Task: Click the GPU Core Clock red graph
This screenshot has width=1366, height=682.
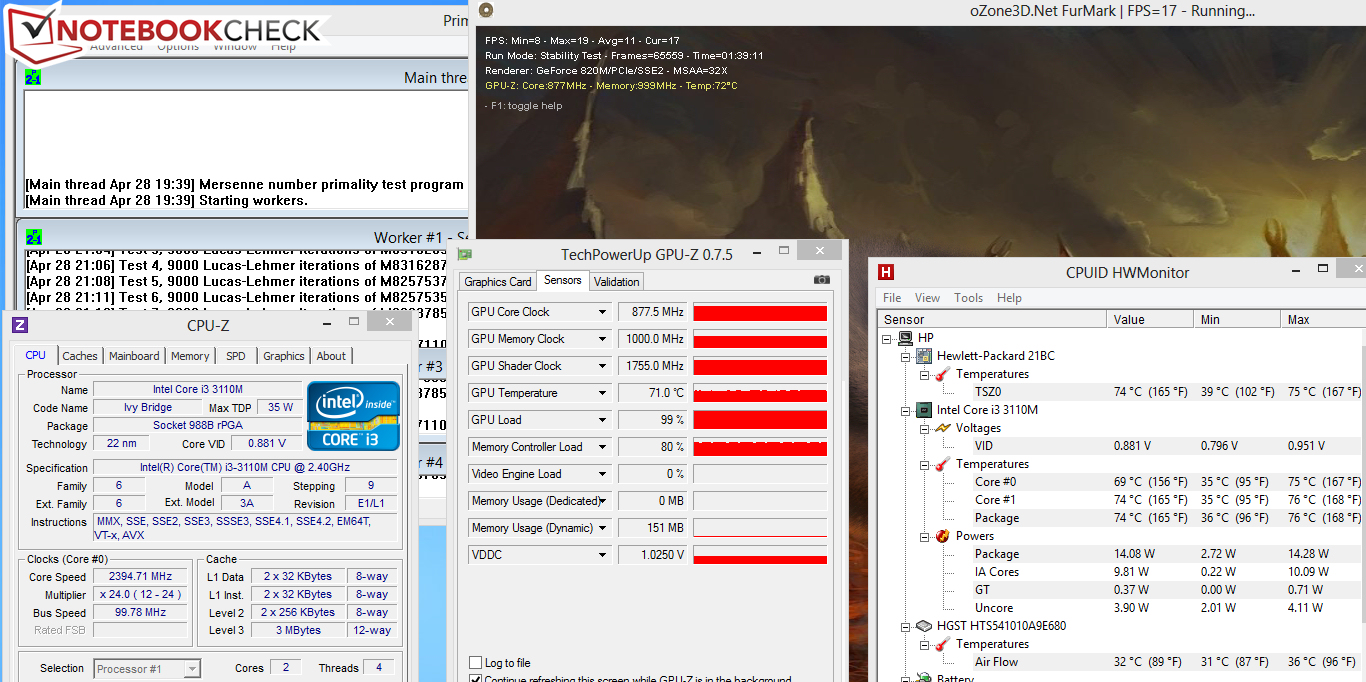Action: point(760,312)
